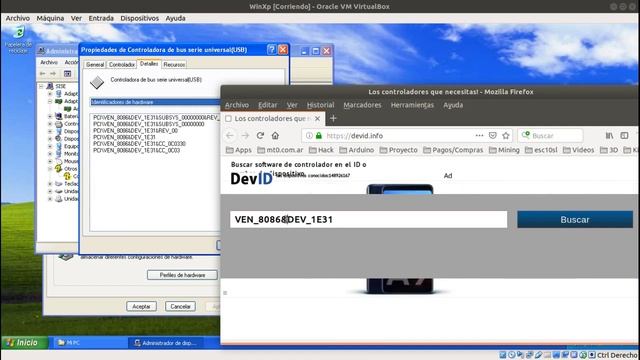Screen dimensions: 640x360
Task: Click the DevID logo
Action: pos(251,179)
